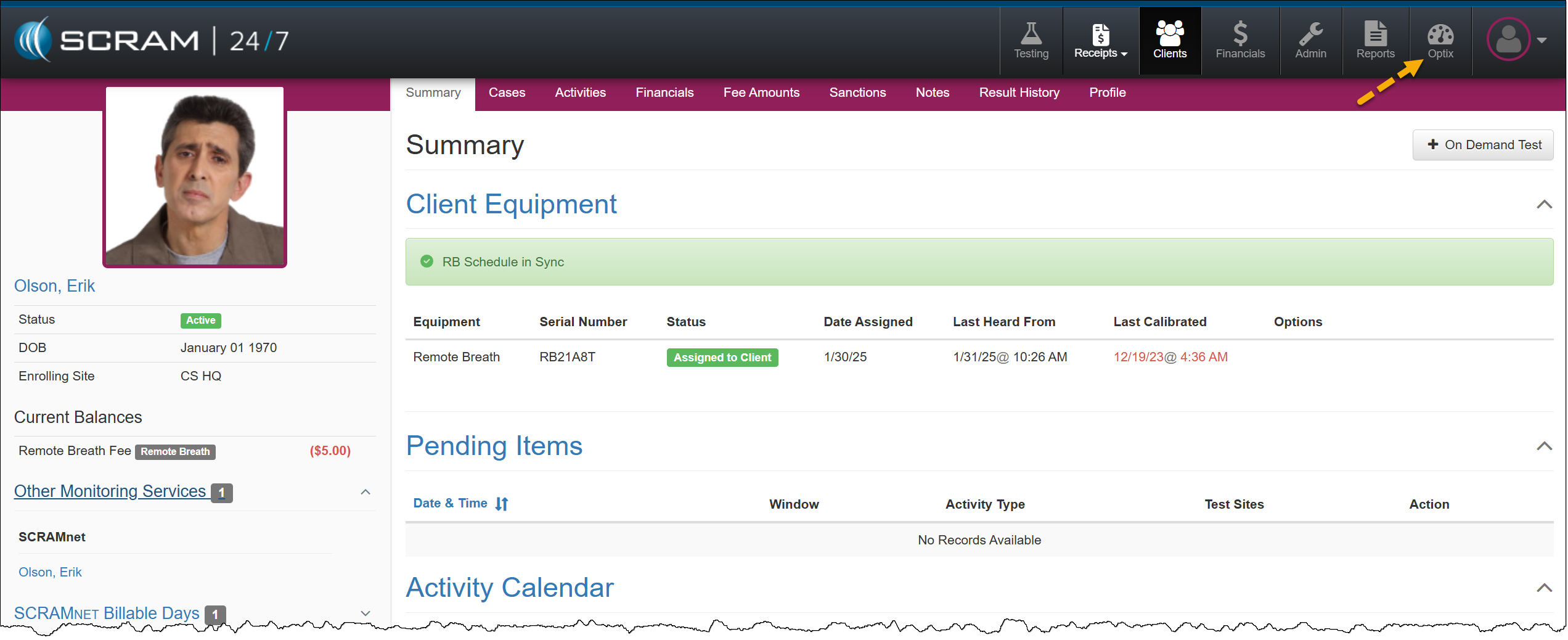Open the Result History tab

coord(1019,92)
